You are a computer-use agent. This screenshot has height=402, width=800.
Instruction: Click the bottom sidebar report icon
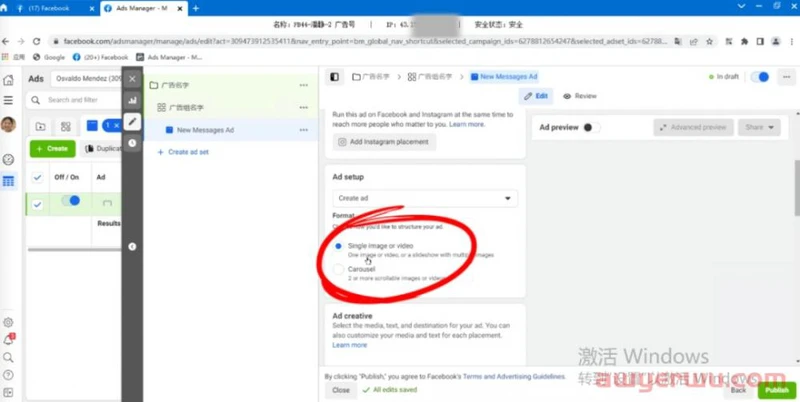8,392
